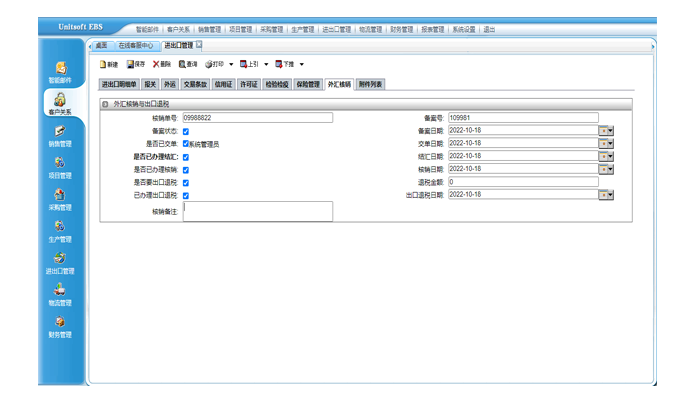This screenshot has height=400, width=700.
Task: Click the 退税金额 input field
Action: 530,182
